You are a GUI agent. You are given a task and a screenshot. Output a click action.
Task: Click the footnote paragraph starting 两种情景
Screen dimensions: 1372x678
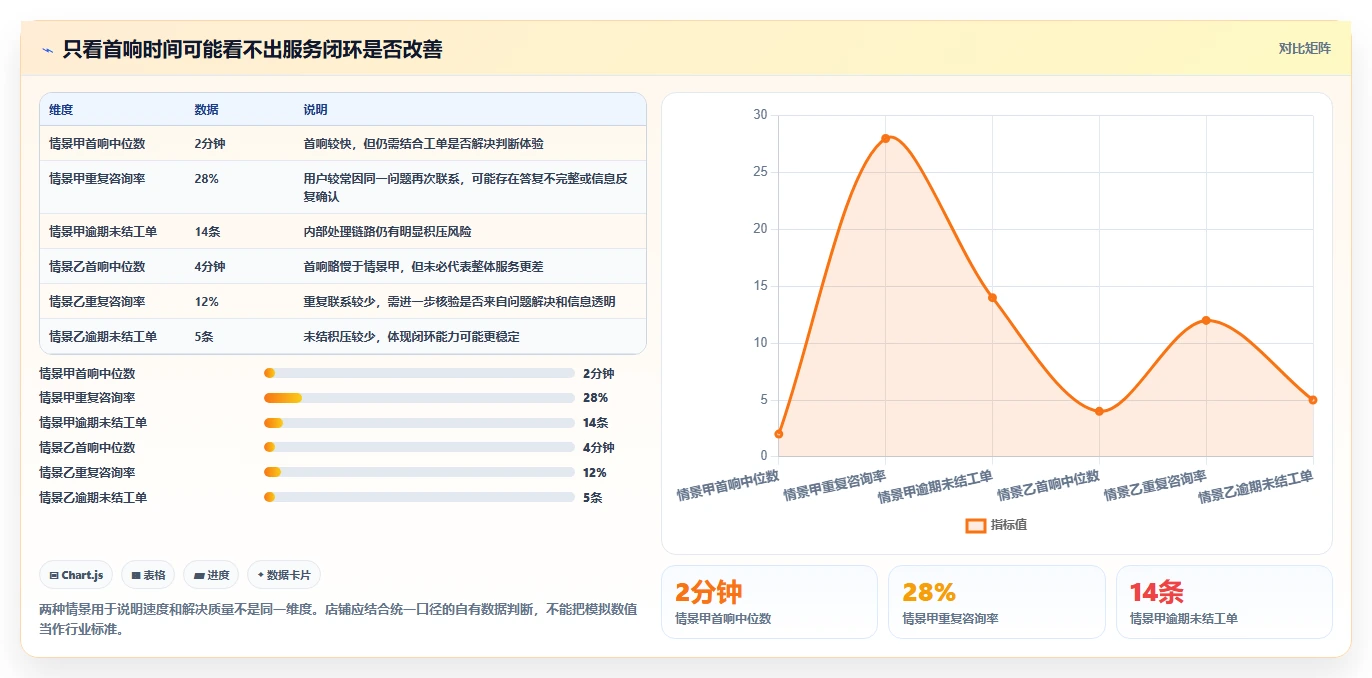(x=338, y=619)
